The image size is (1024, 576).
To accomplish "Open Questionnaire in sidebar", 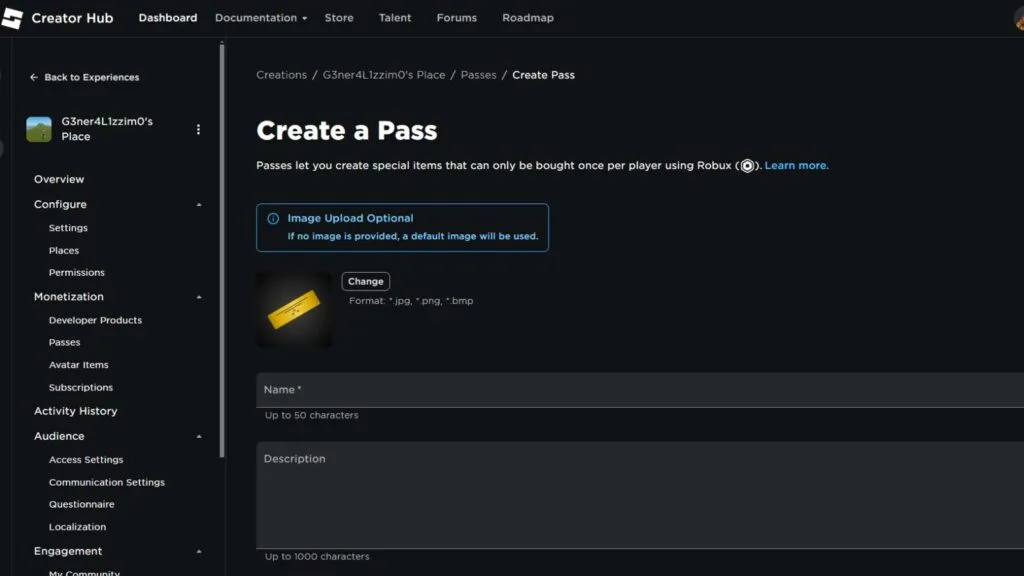I will click(82, 505).
